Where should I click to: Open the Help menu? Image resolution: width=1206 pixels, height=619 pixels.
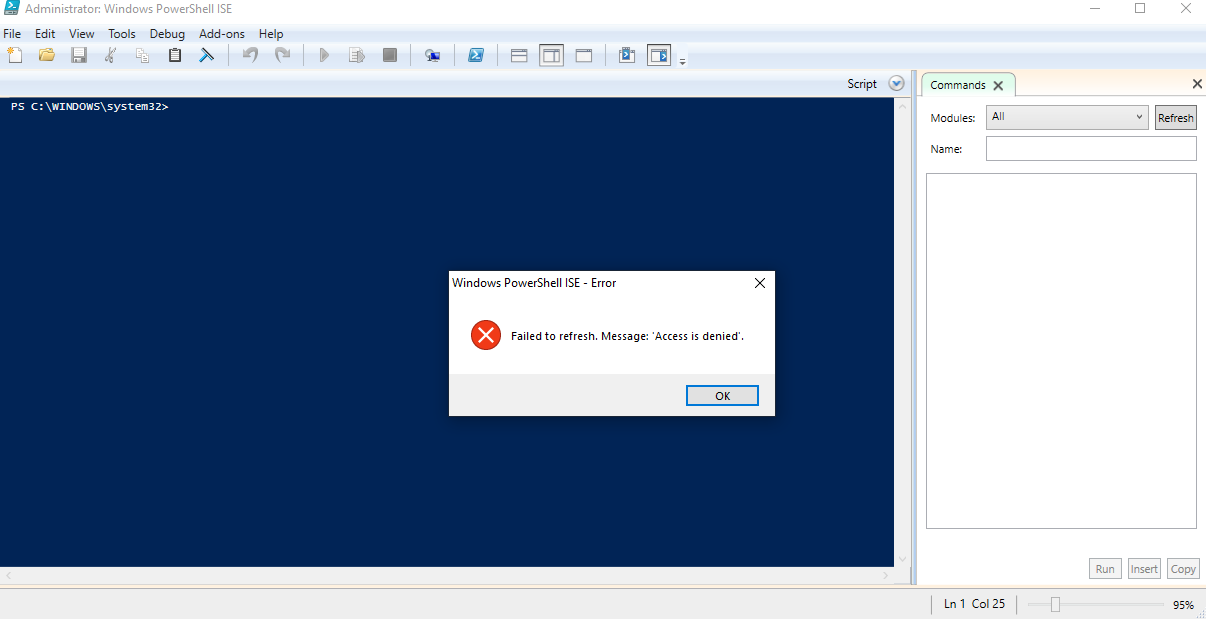[x=271, y=33]
